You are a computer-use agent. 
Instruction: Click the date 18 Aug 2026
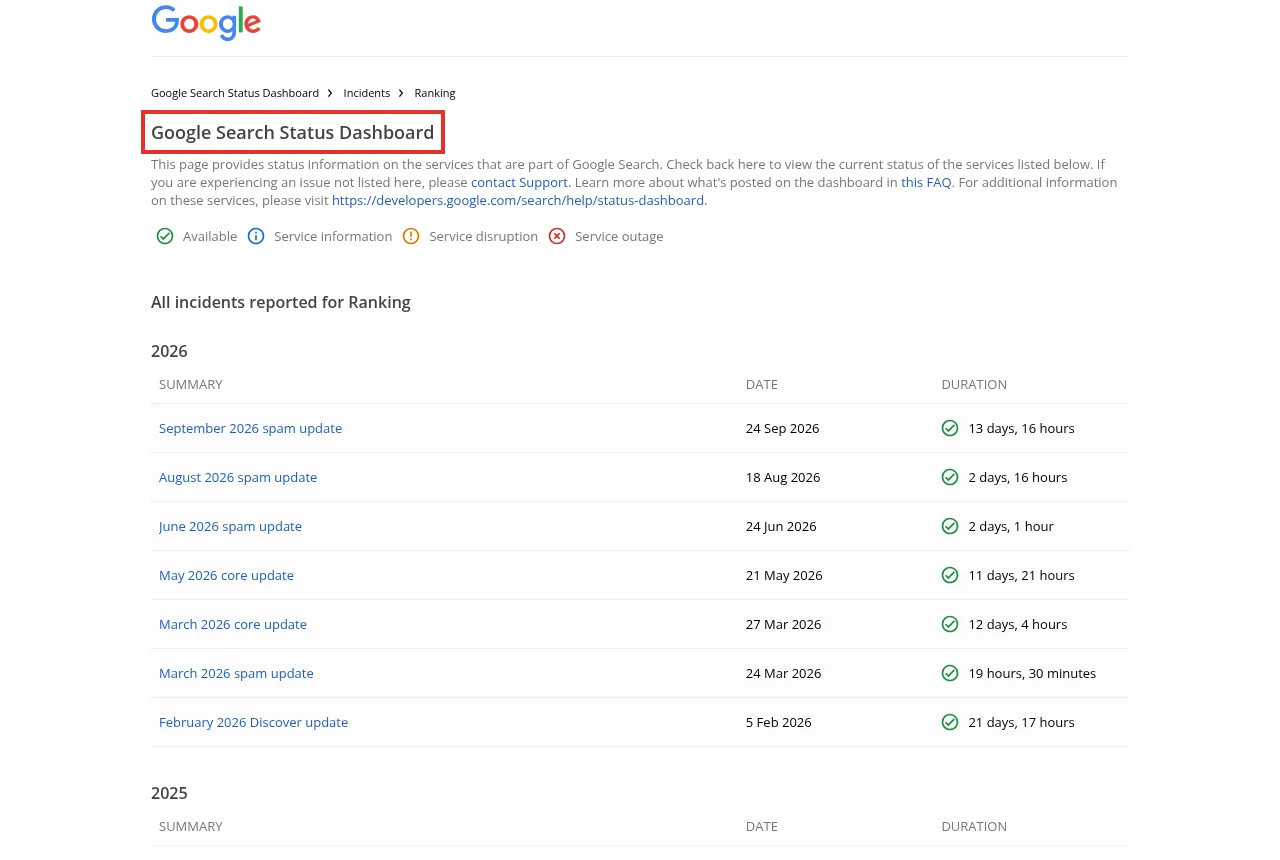(x=783, y=477)
